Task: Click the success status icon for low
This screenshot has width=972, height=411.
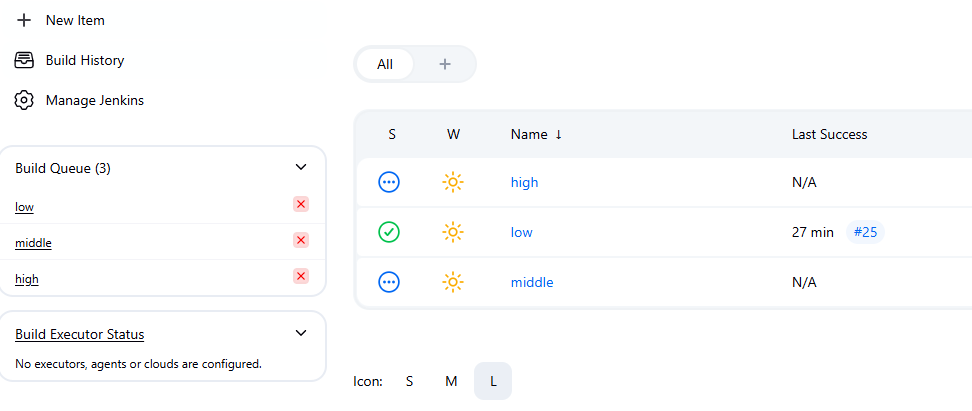Action: point(389,232)
